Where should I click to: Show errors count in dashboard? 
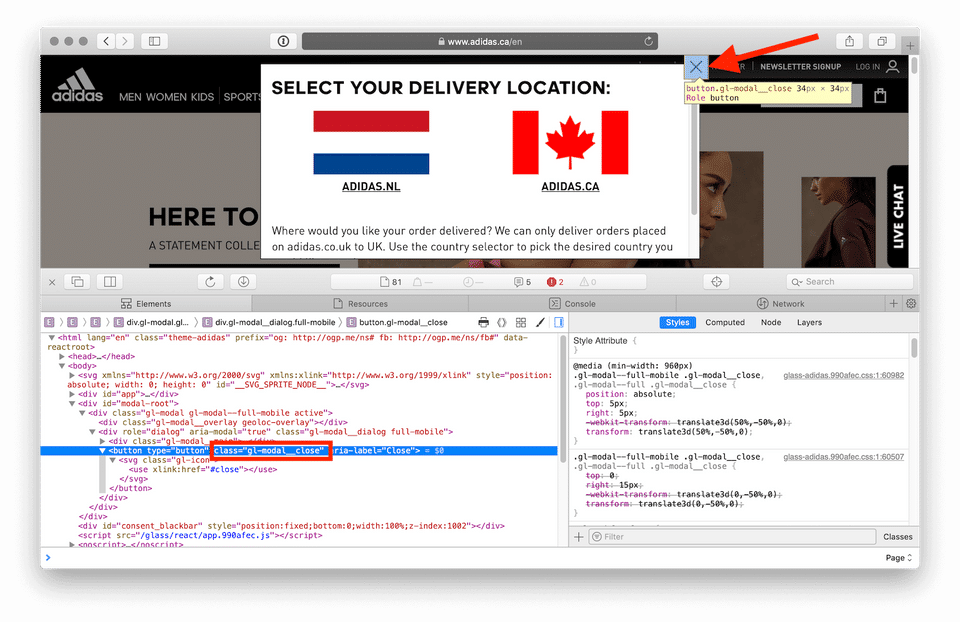click(x=555, y=282)
